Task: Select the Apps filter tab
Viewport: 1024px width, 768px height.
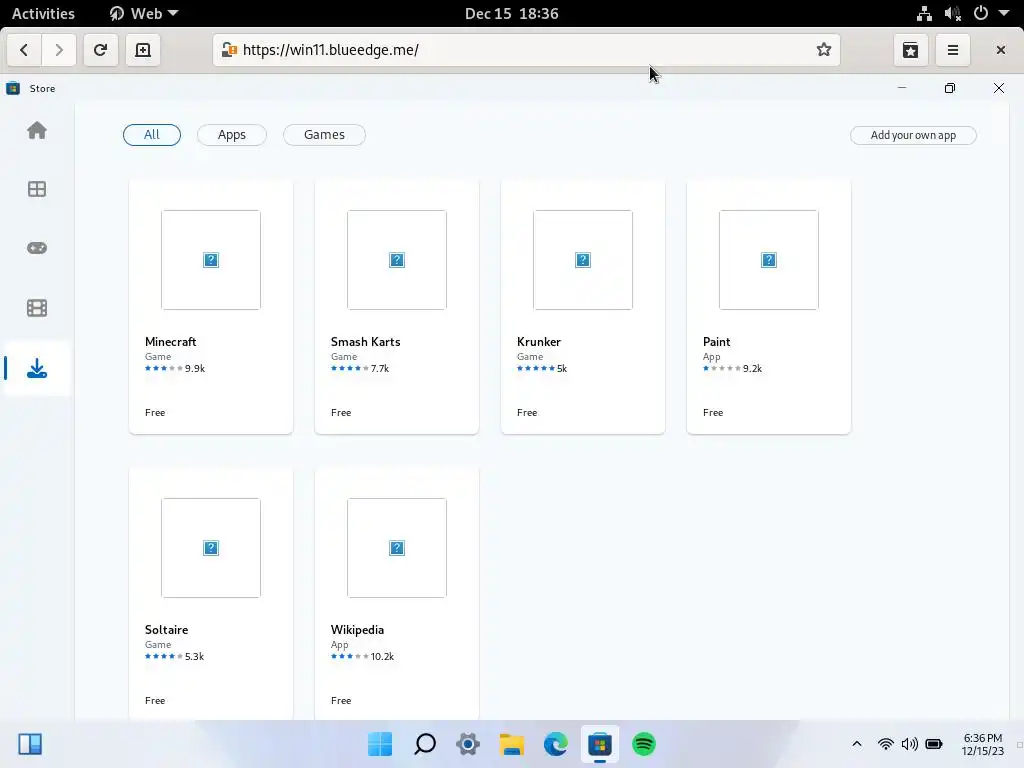Action: (x=232, y=135)
